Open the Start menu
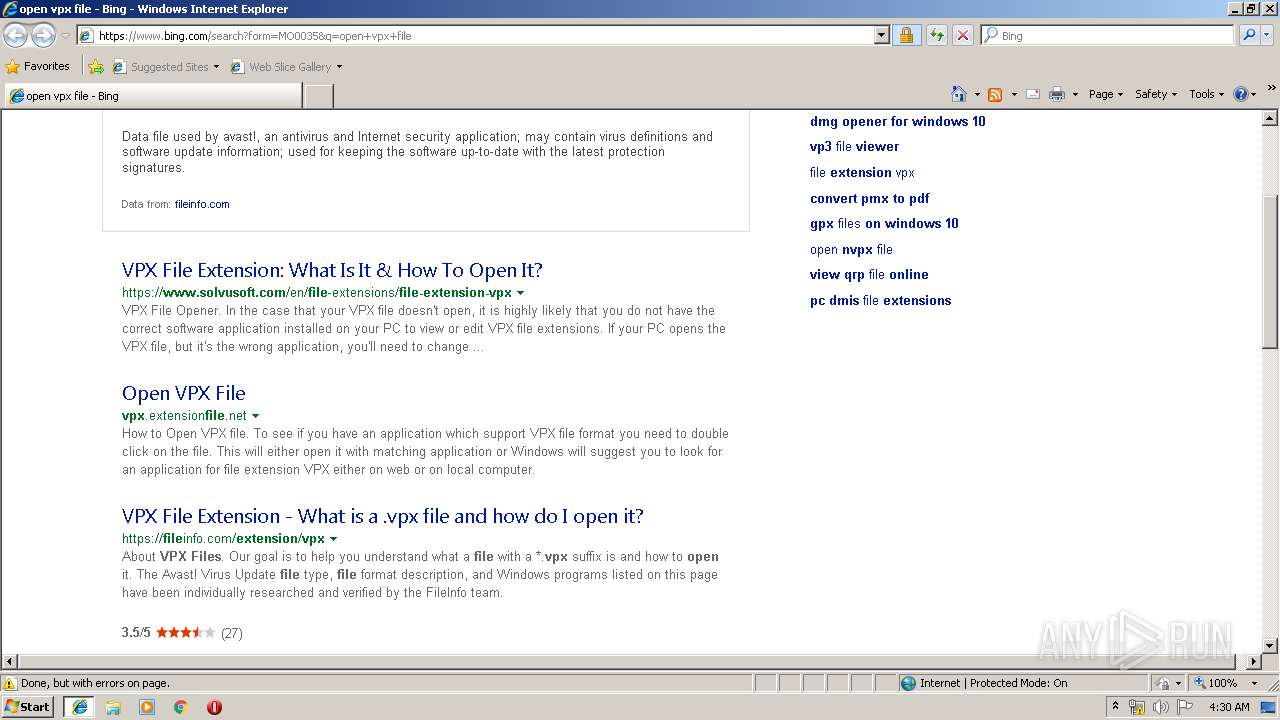1280x720 pixels. pyautogui.click(x=28, y=707)
